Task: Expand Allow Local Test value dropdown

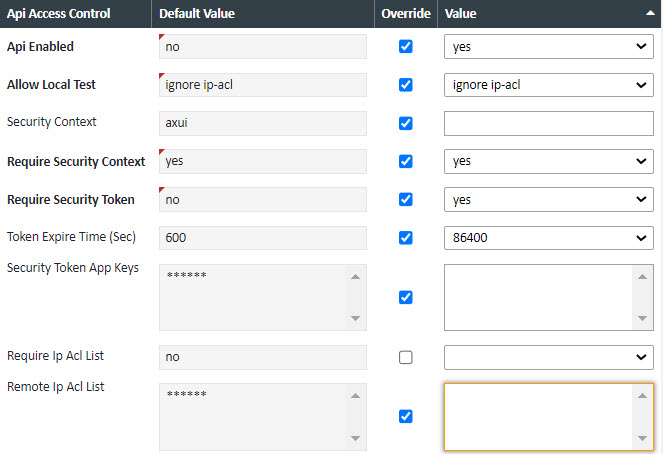Action: tap(548, 85)
